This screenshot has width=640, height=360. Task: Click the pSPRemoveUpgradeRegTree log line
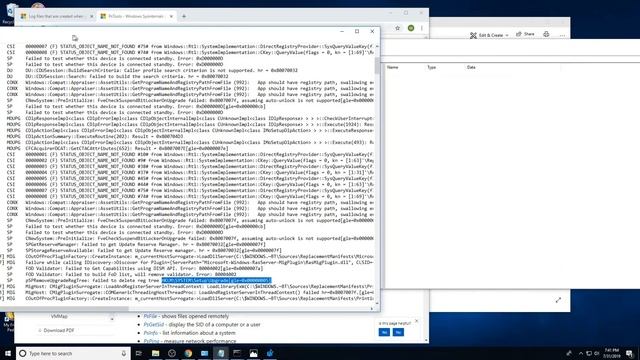pos(148,280)
